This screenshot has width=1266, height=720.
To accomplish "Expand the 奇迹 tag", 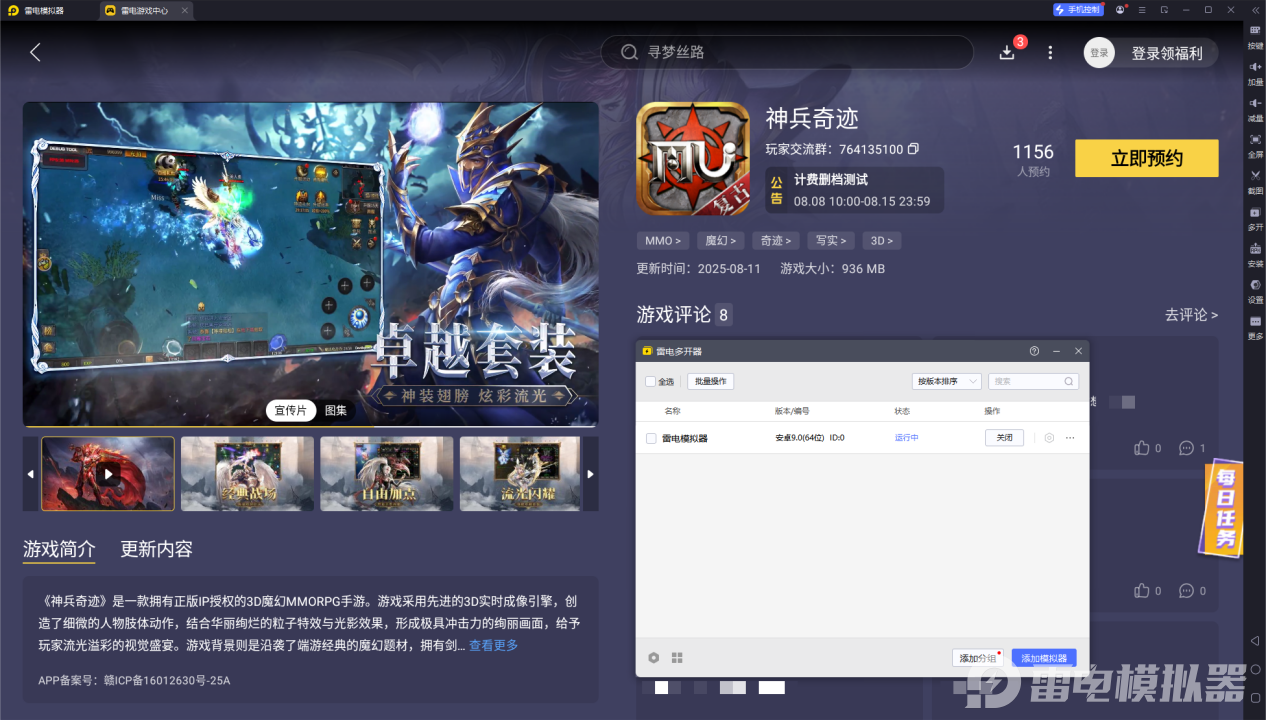I will coord(776,241).
